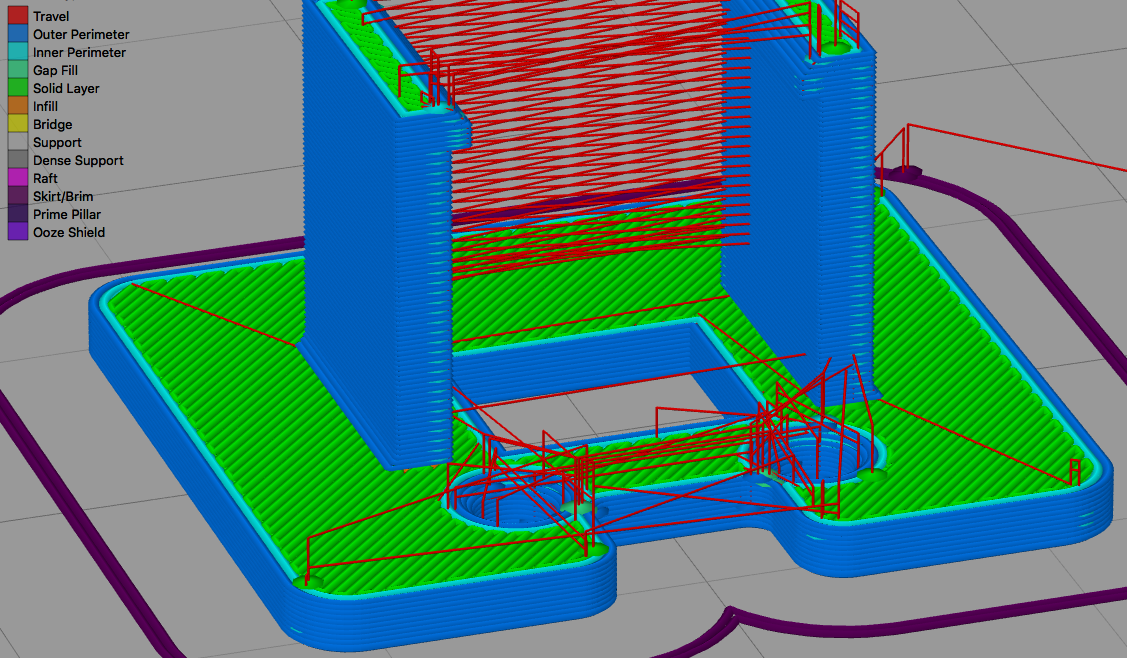Click the Infill legend label
The image size is (1127, 658).
(45, 106)
